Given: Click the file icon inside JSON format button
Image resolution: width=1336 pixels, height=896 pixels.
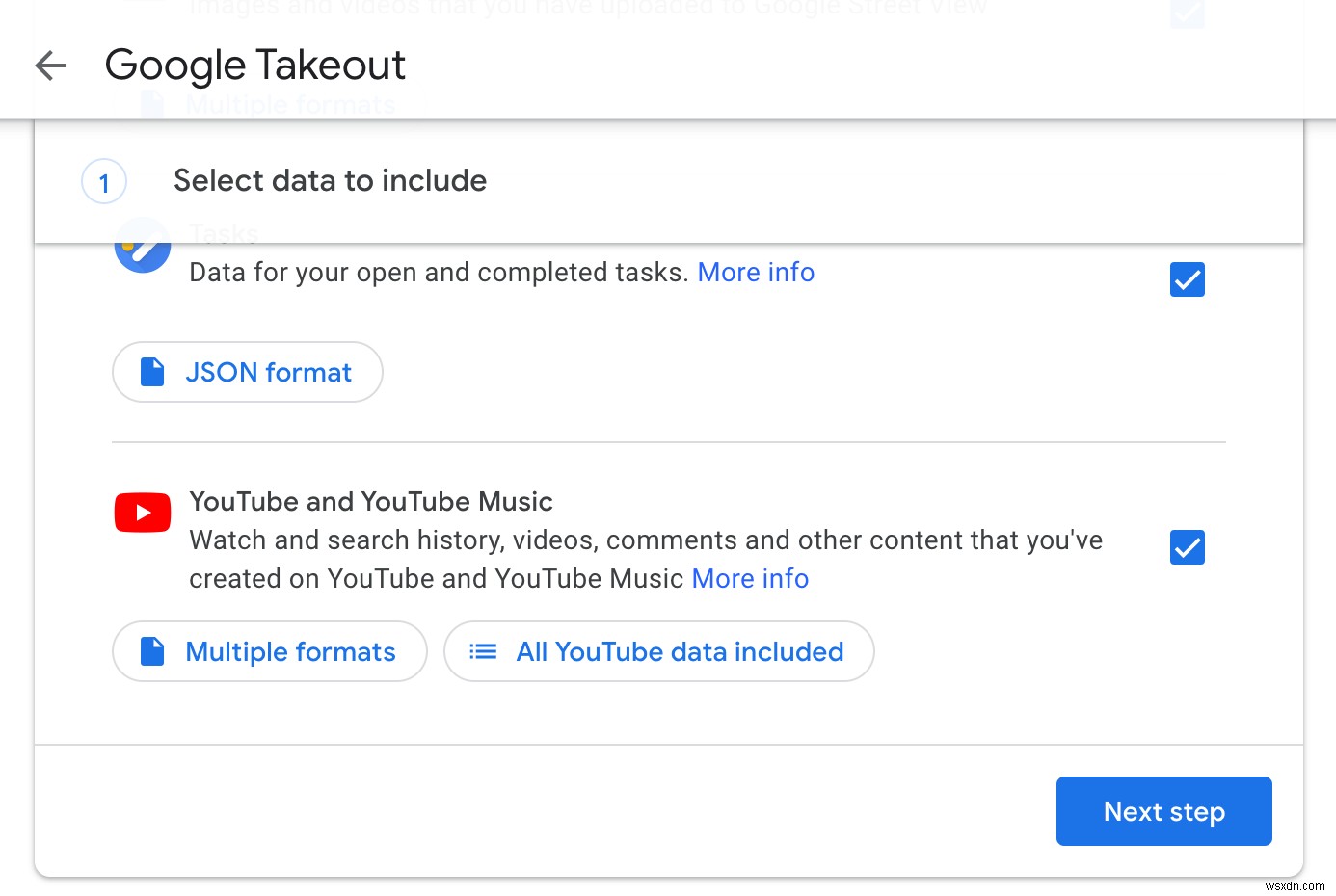Looking at the screenshot, I should coord(151,372).
